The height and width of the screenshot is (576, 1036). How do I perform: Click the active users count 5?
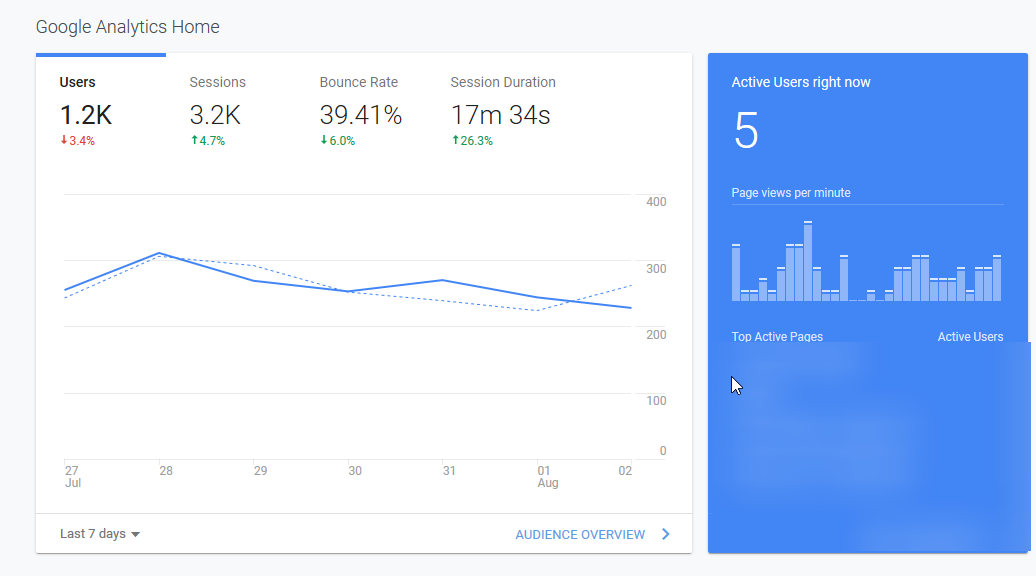tap(746, 131)
